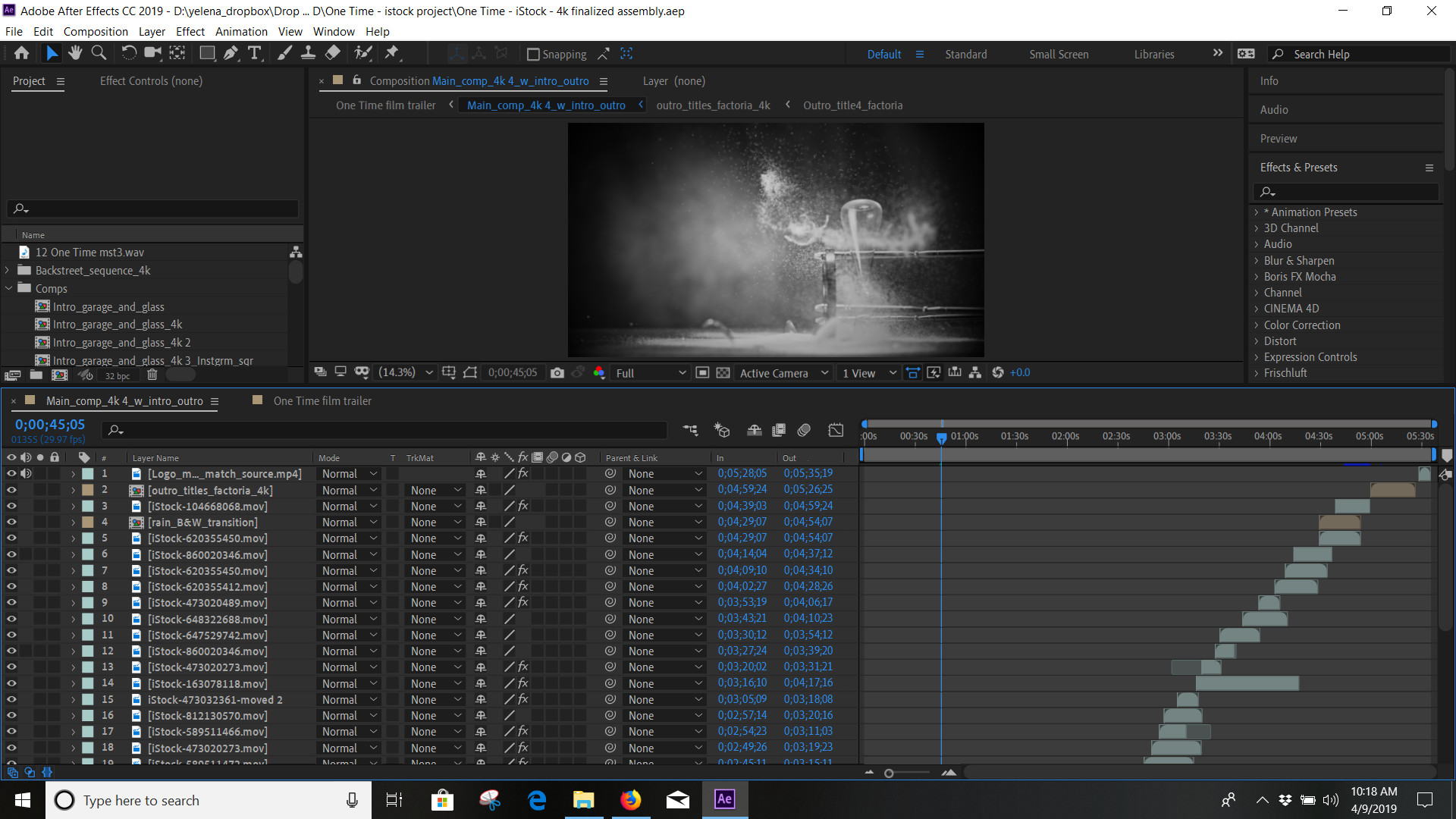Choose the Puppet Pin tool
This screenshot has width=1456, height=819.
[x=392, y=53]
